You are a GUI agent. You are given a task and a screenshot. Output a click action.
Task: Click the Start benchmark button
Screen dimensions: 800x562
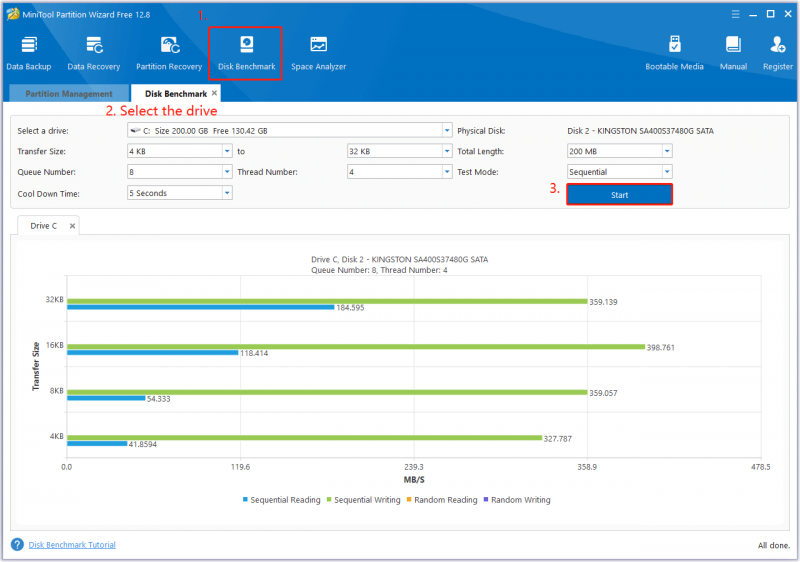tap(619, 195)
